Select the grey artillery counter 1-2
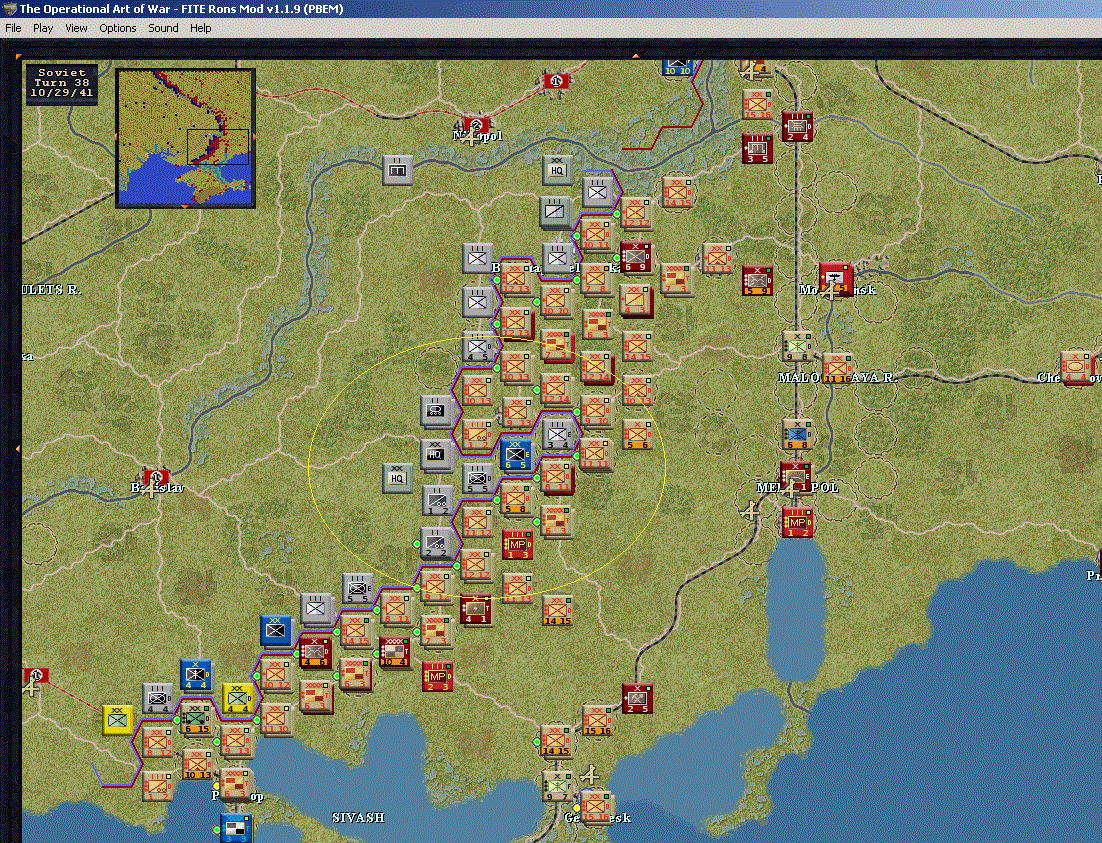This screenshot has height=843, width=1102. 438,500
